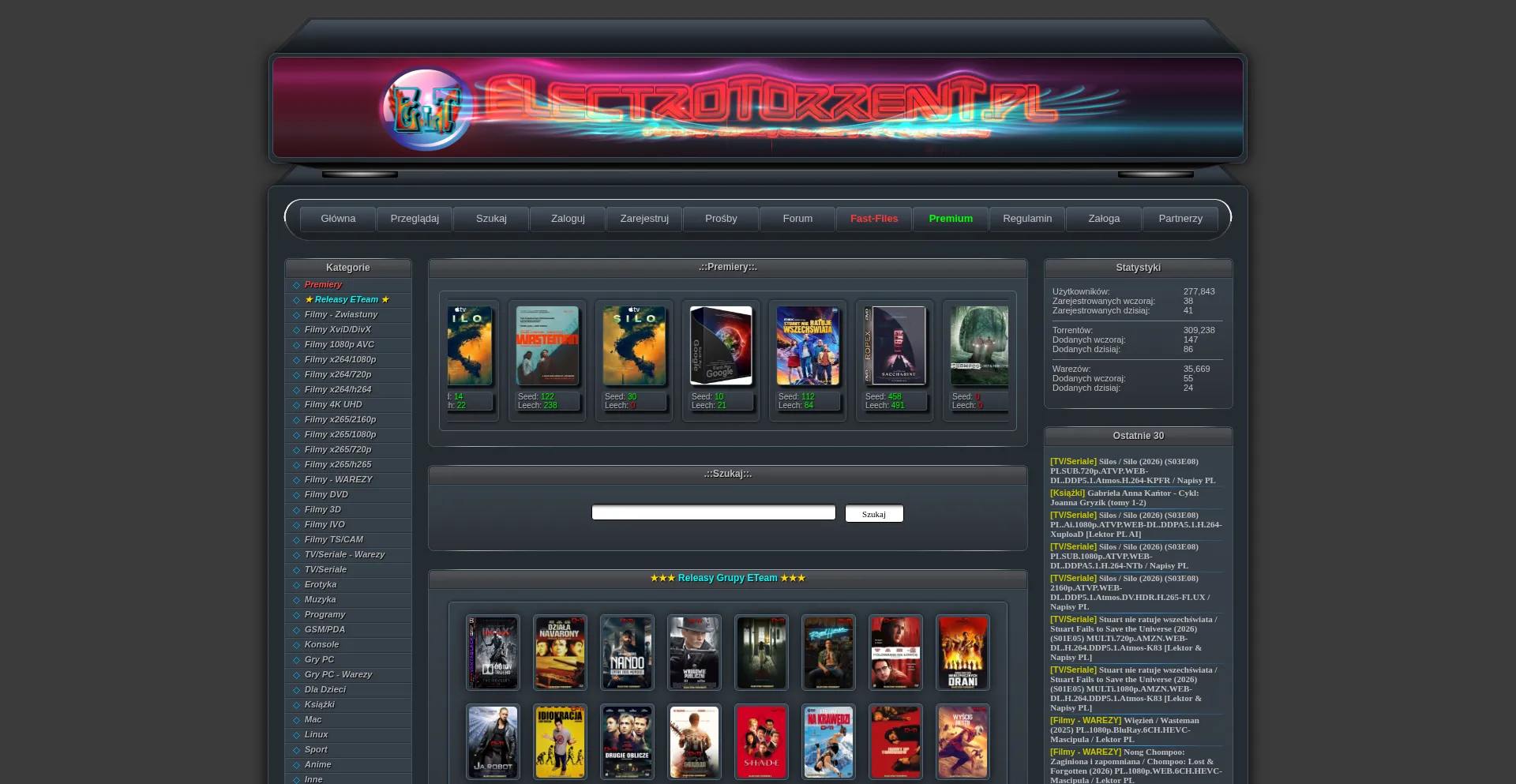
Task: Open the Nando release poster
Action: click(x=627, y=653)
